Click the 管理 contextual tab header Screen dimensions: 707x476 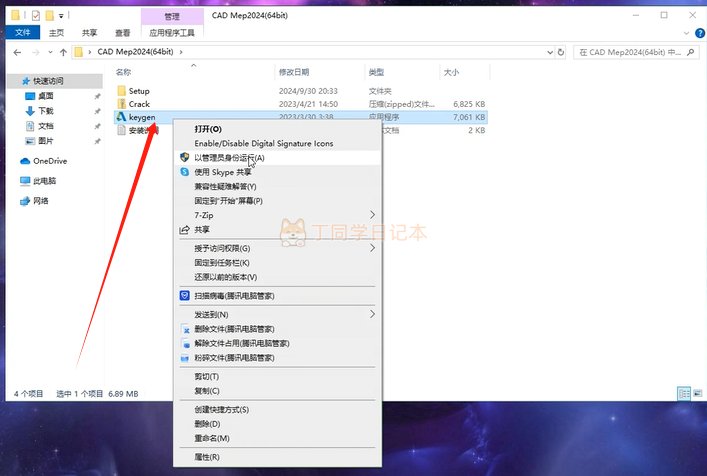coord(172,17)
